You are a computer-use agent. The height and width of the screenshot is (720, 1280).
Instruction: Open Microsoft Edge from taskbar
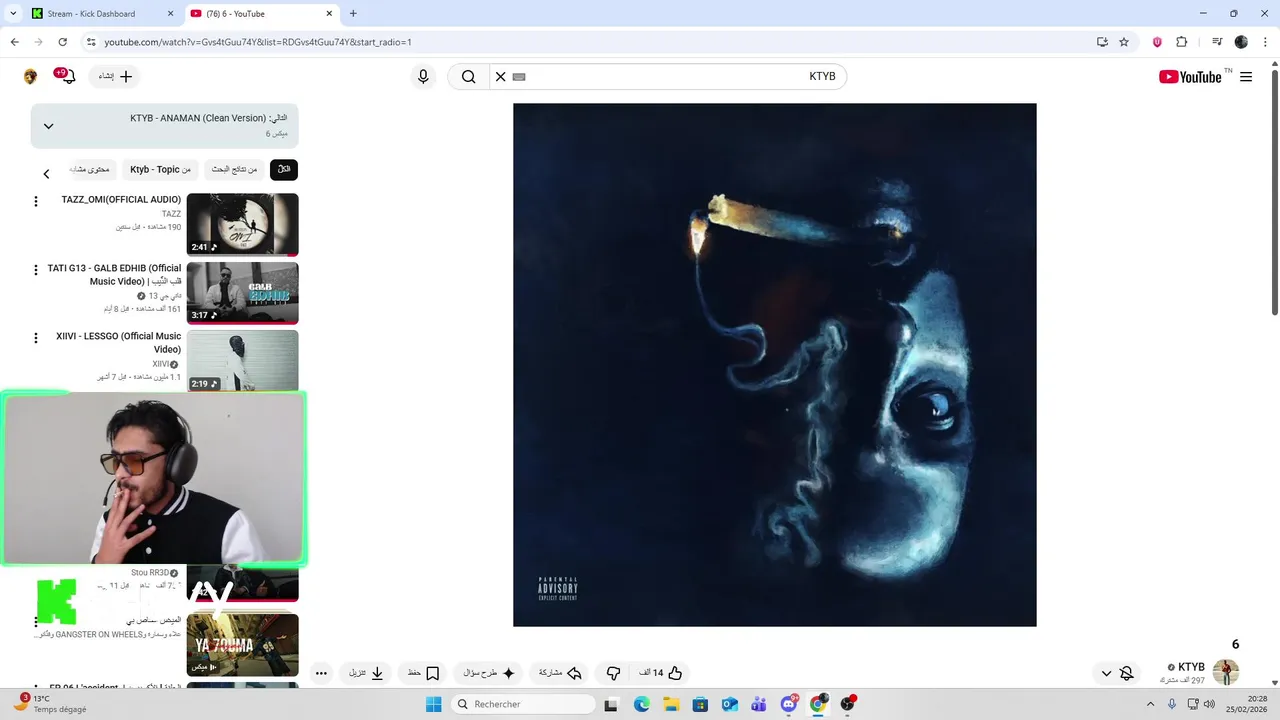pos(641,704)
